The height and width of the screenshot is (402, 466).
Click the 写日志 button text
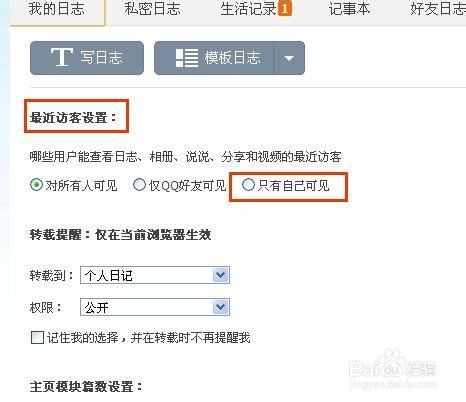[x=101, y=58]
